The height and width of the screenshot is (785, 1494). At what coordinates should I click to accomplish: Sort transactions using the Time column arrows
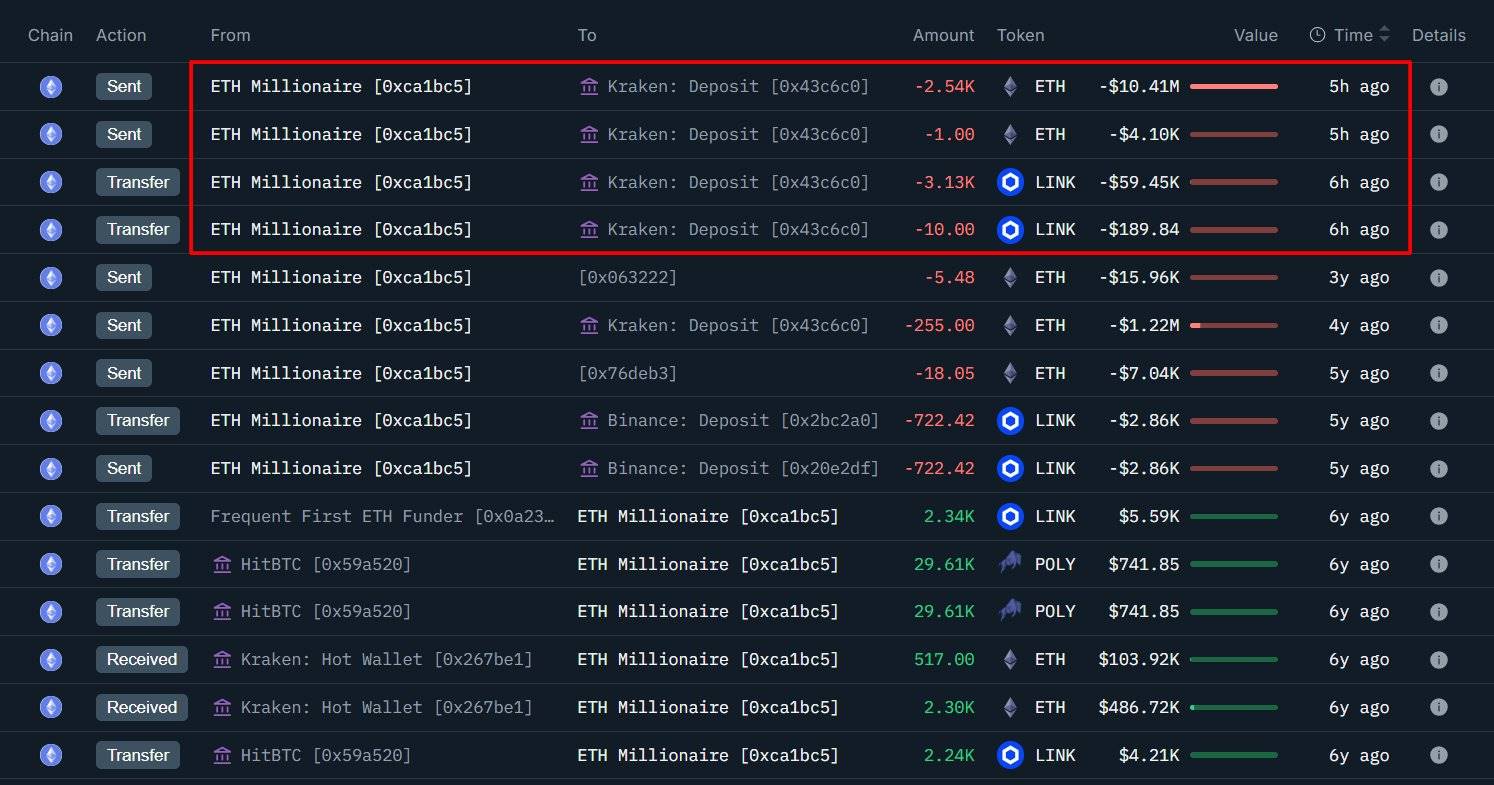click(x=1384, y=35)
